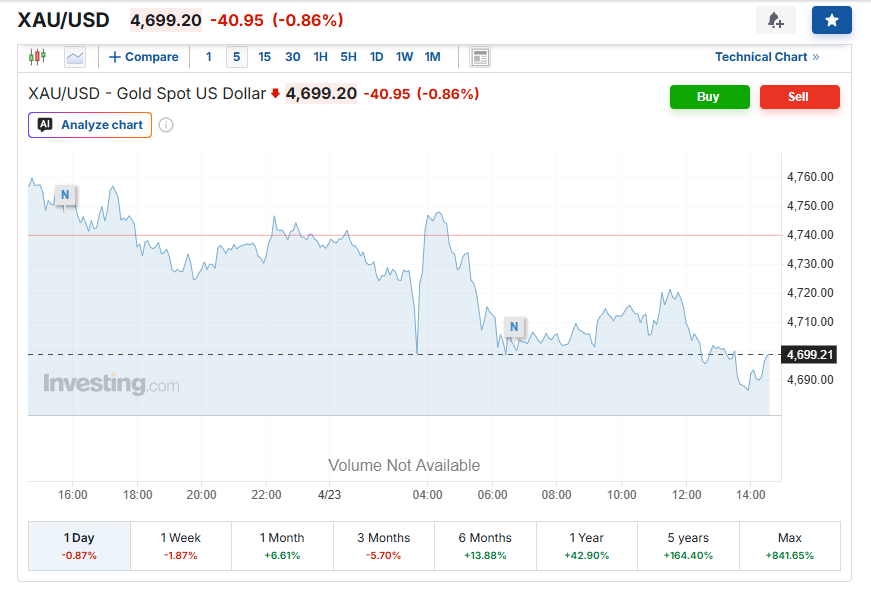Click the info icon beside Analyze chart
The height and width of the screenshot is (589, 871).
[x=166, y=125]
